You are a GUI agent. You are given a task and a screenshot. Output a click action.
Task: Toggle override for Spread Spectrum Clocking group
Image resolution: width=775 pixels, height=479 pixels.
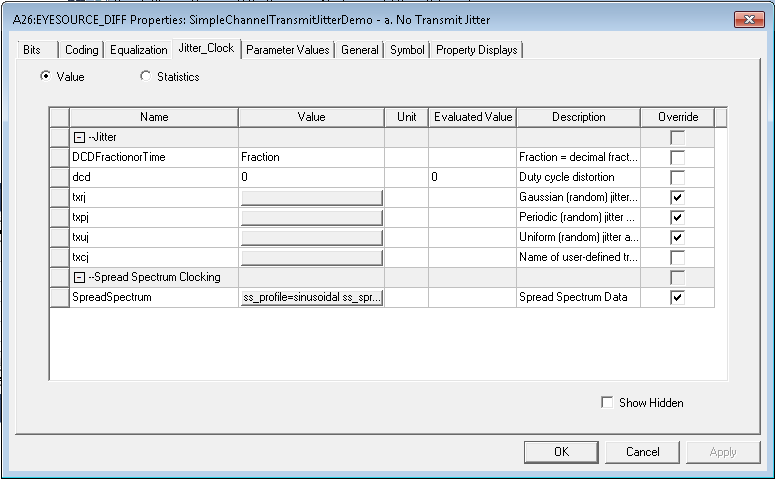click(677, 277)
